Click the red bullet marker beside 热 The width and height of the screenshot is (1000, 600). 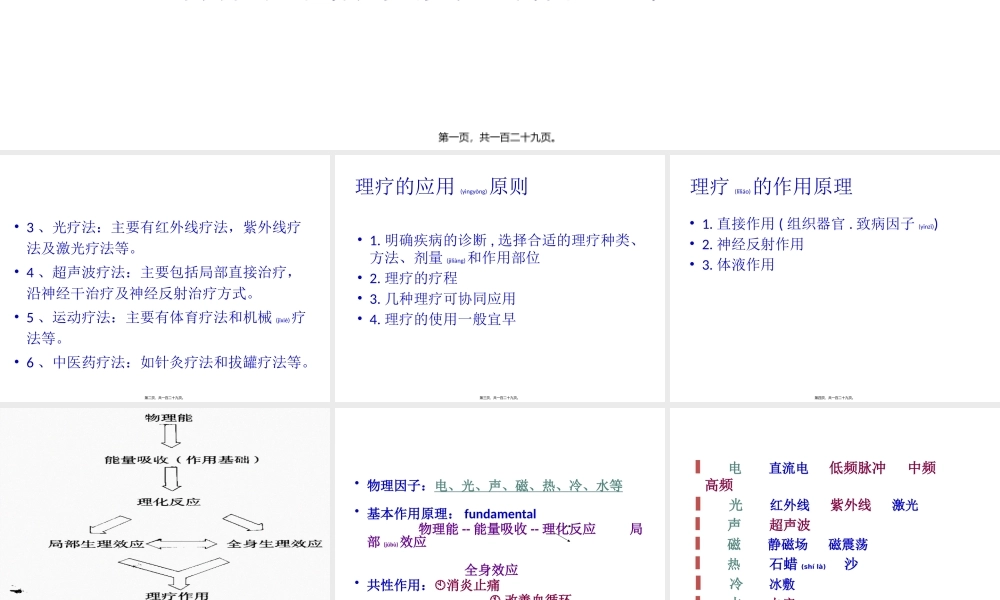click(698, 563)
